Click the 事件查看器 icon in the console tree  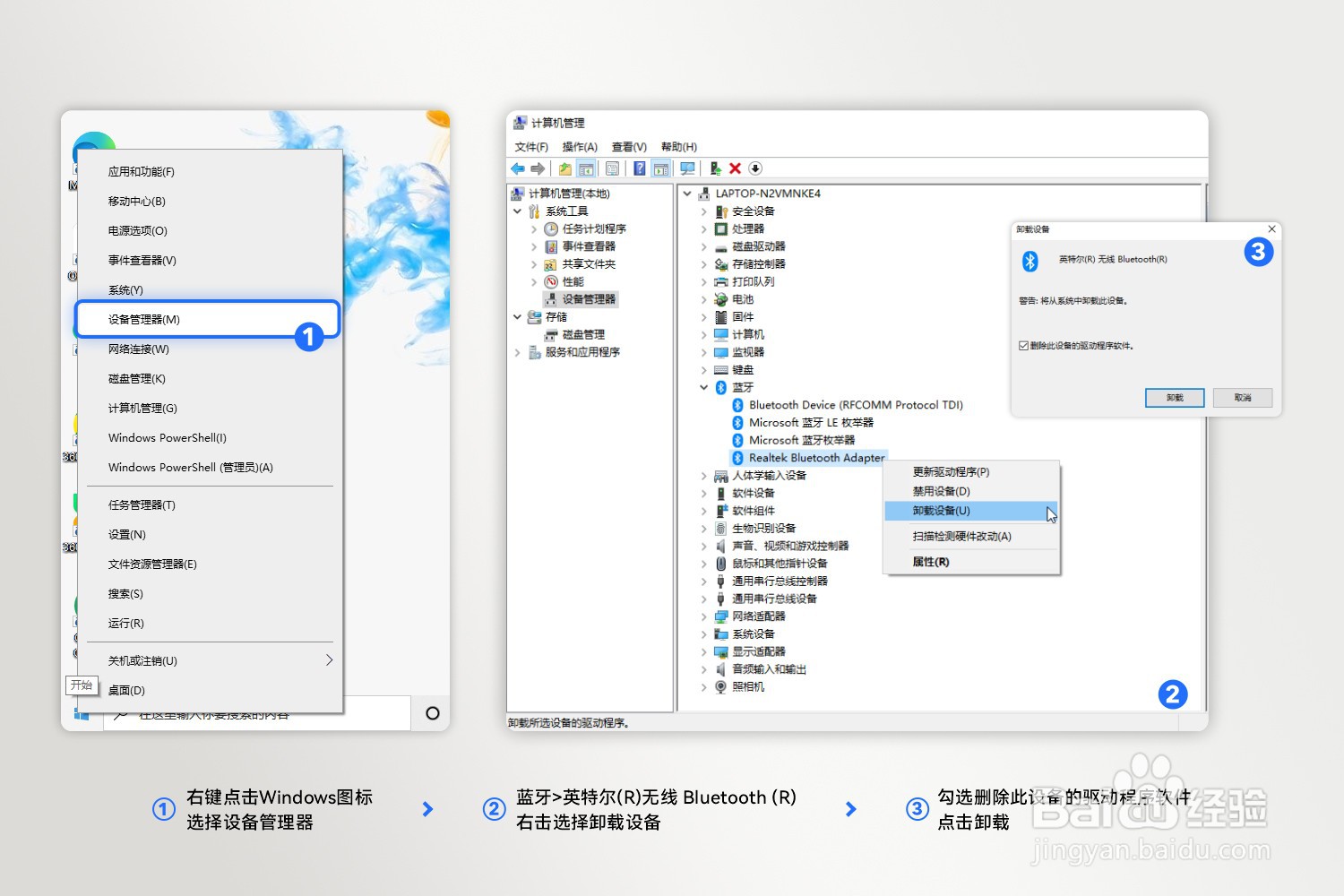(x=551, y=246)
